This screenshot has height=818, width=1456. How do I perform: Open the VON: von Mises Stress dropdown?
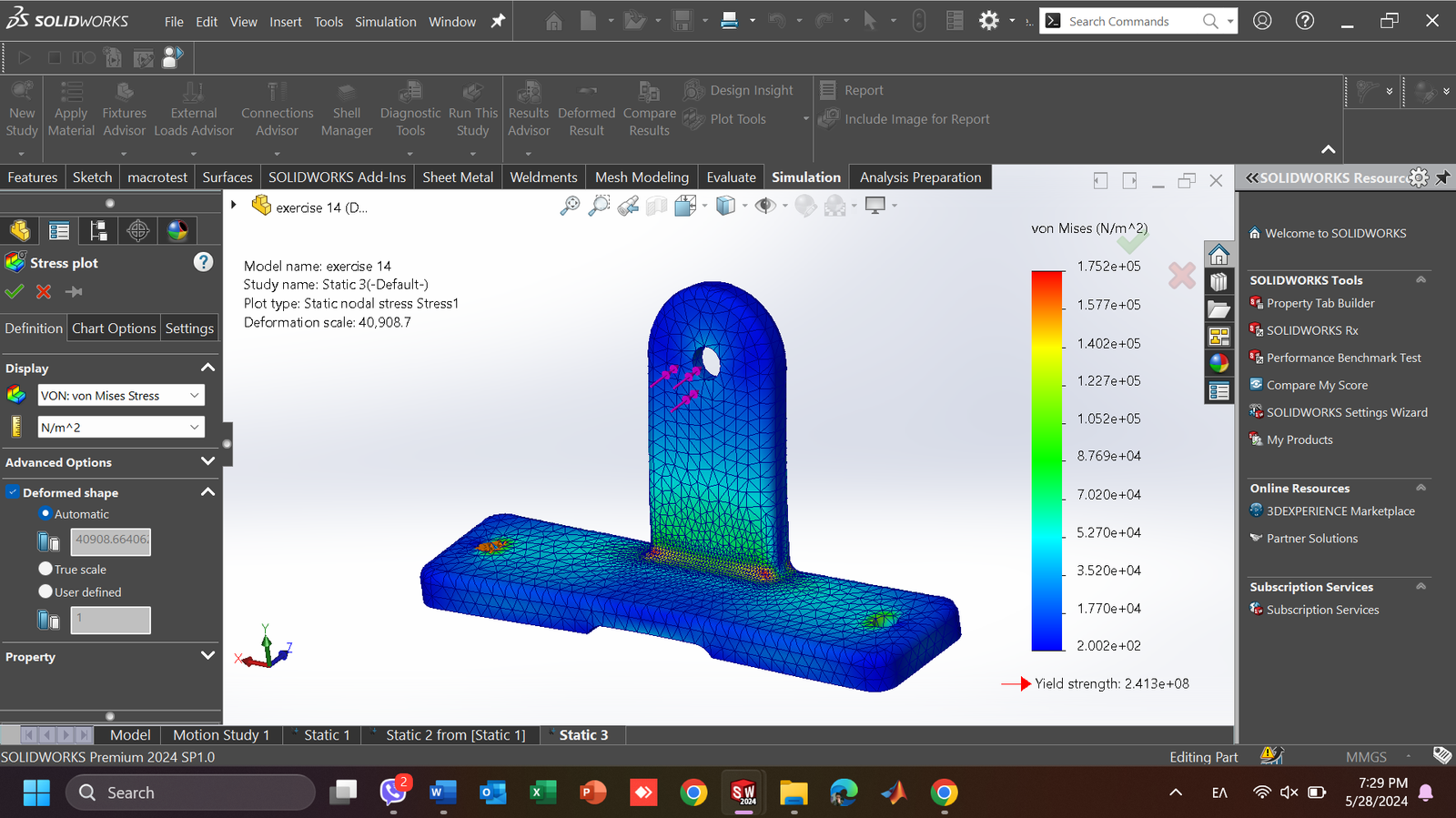point(120,396)
